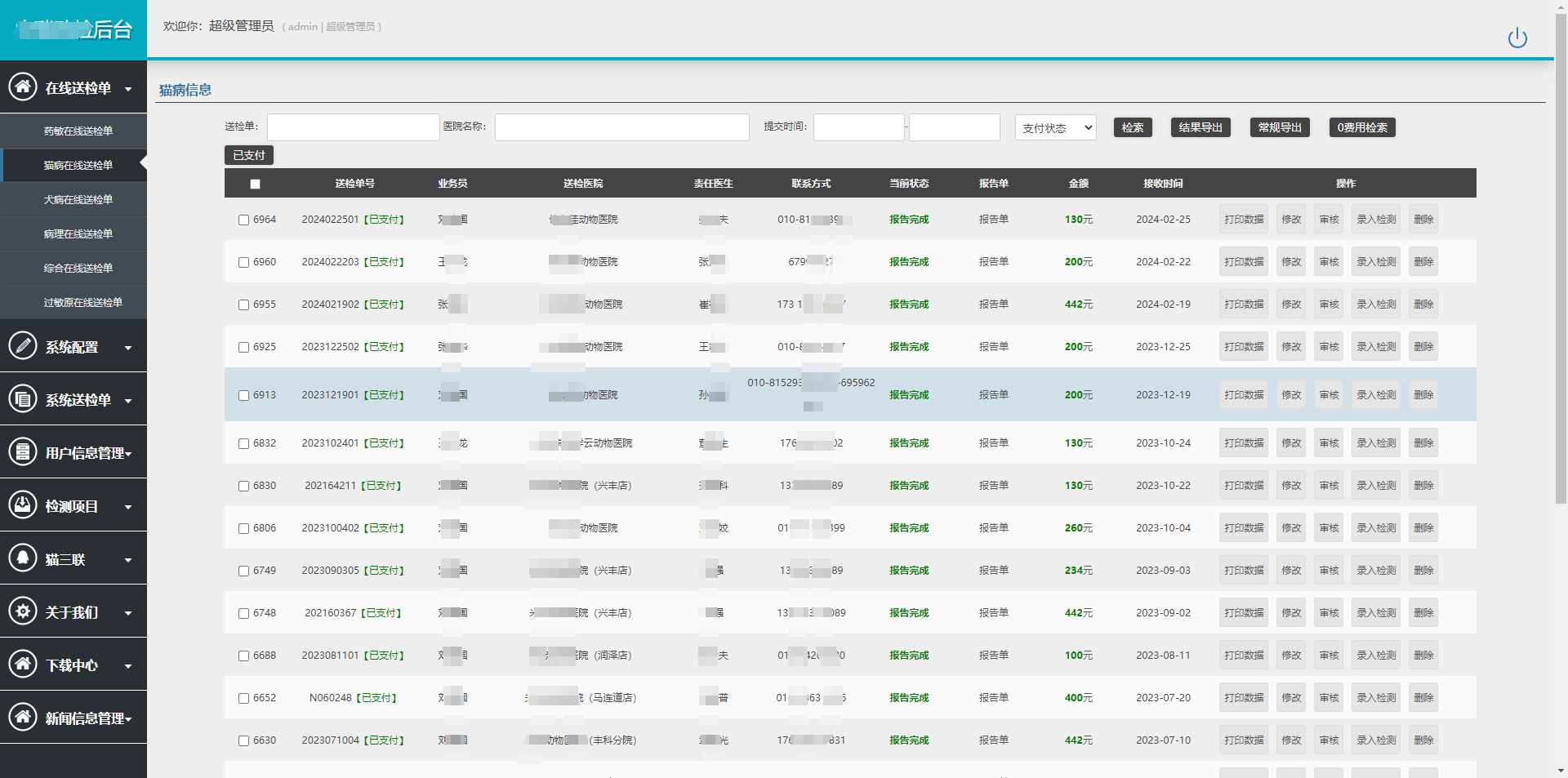Click the document icon beside 系统送检单

(x=23, y=398)
